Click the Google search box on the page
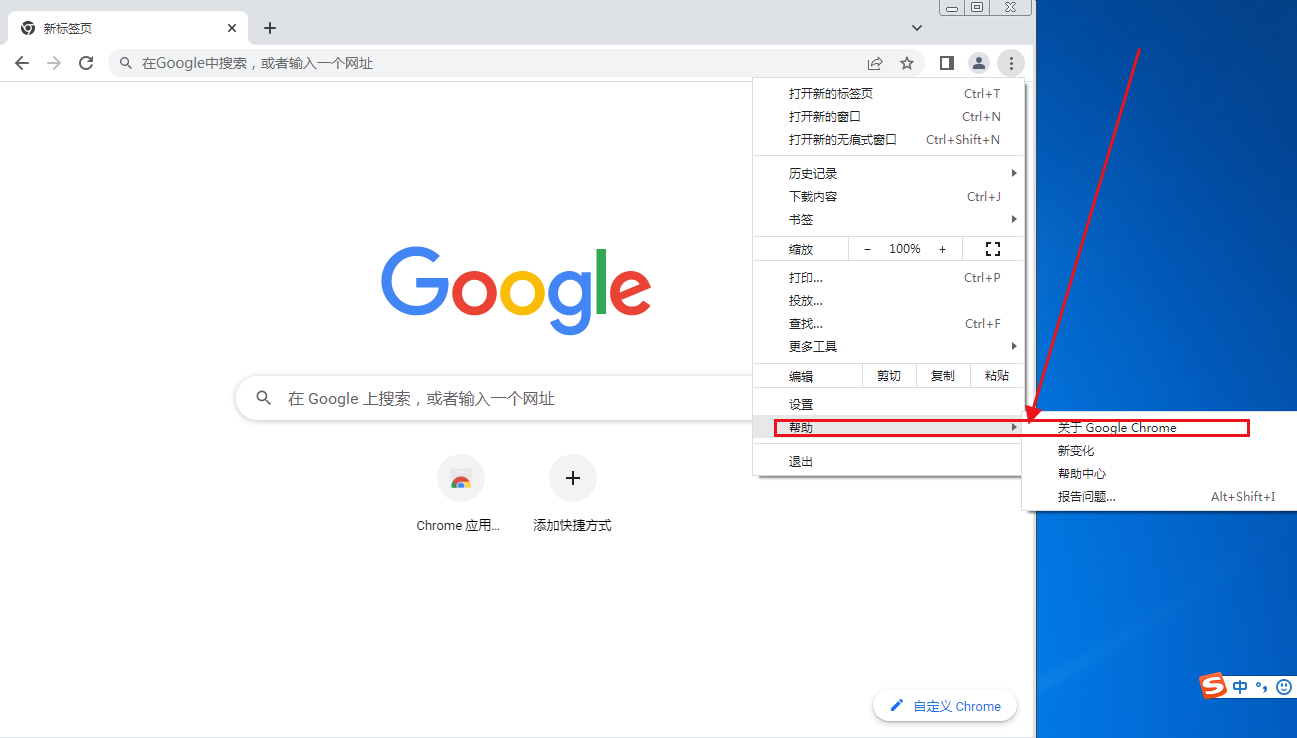Screen dimensions: 1297x738 (x=495, y=398)
